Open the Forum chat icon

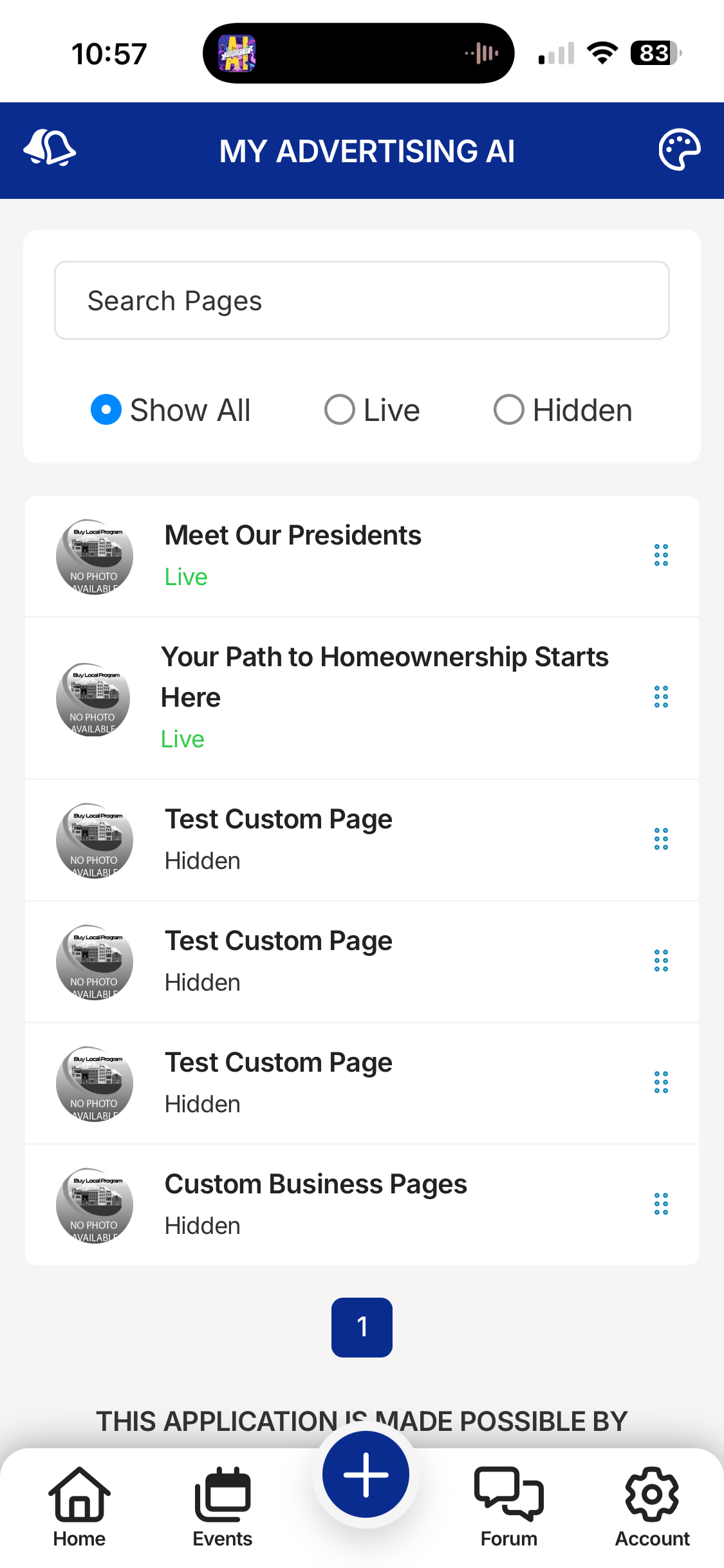point(508,1506)
